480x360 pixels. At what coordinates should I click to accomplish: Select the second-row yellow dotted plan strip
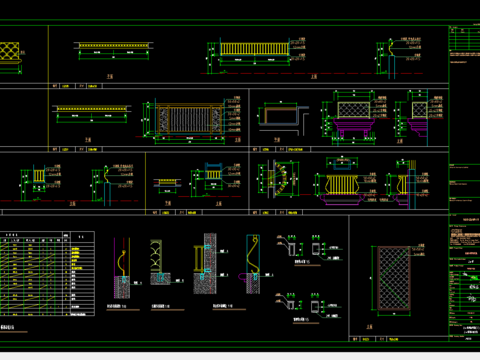click(92, 109)
